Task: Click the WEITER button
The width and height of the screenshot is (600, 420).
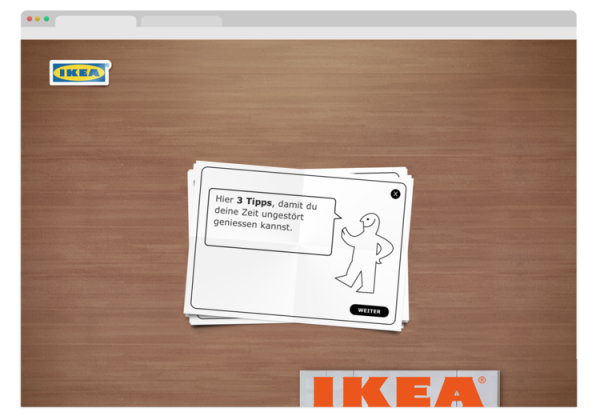Action: coord(369,311)
